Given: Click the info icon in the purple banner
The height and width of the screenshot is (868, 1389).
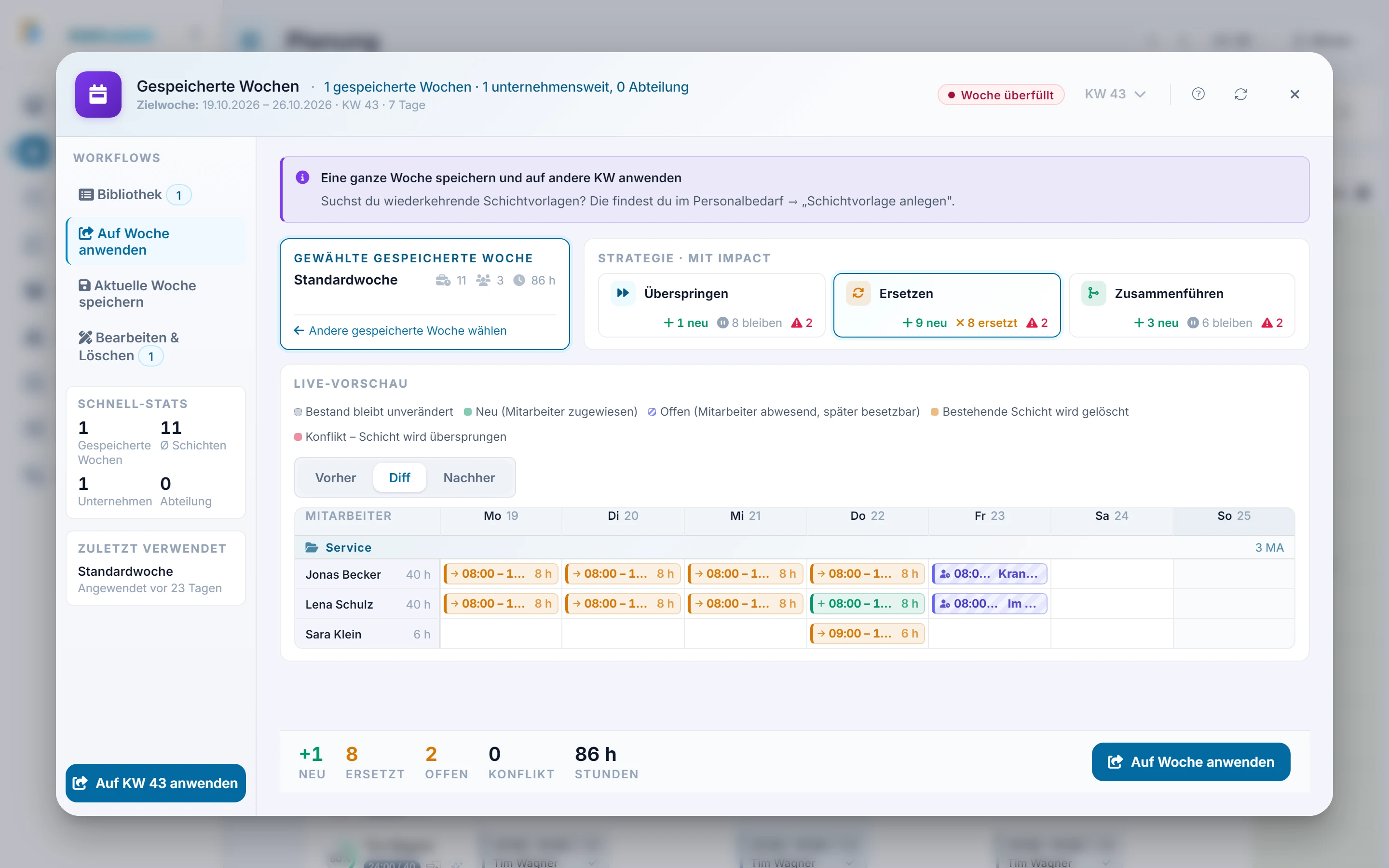Looking at the screenshot, I should tap(302, 177).
